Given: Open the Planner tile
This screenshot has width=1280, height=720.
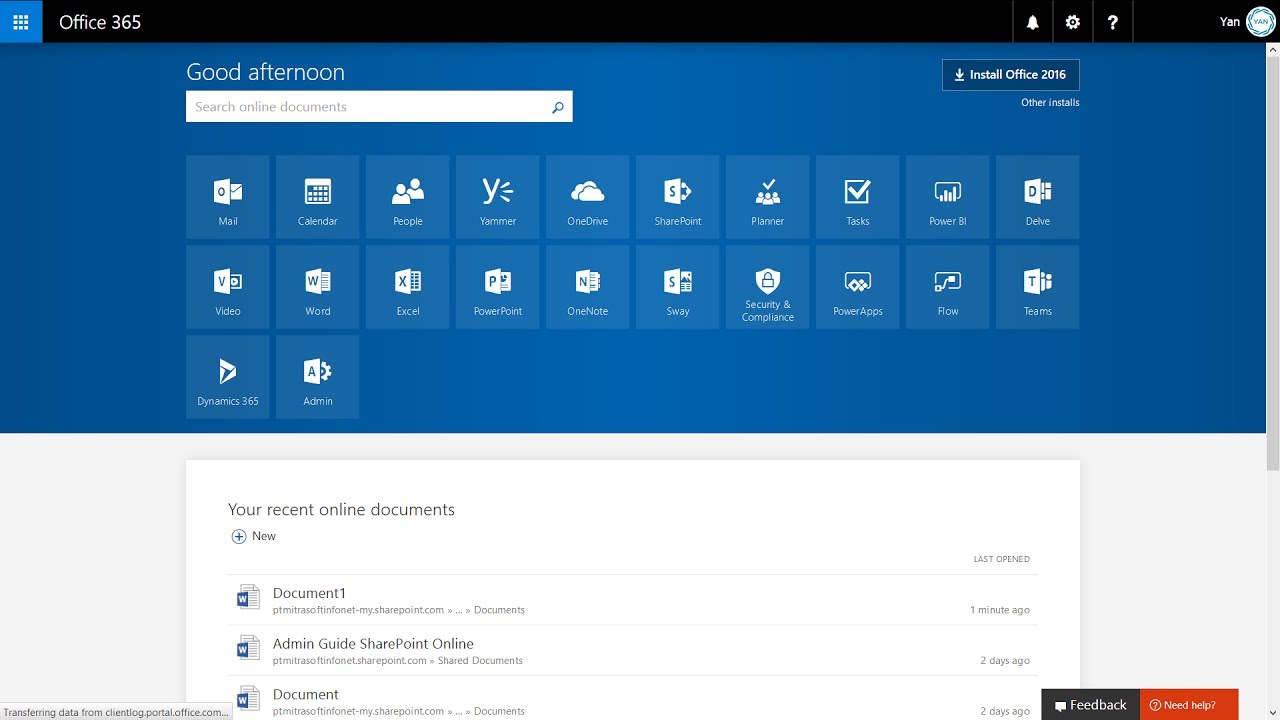Looking at the screenshot, I should (768, 197).
